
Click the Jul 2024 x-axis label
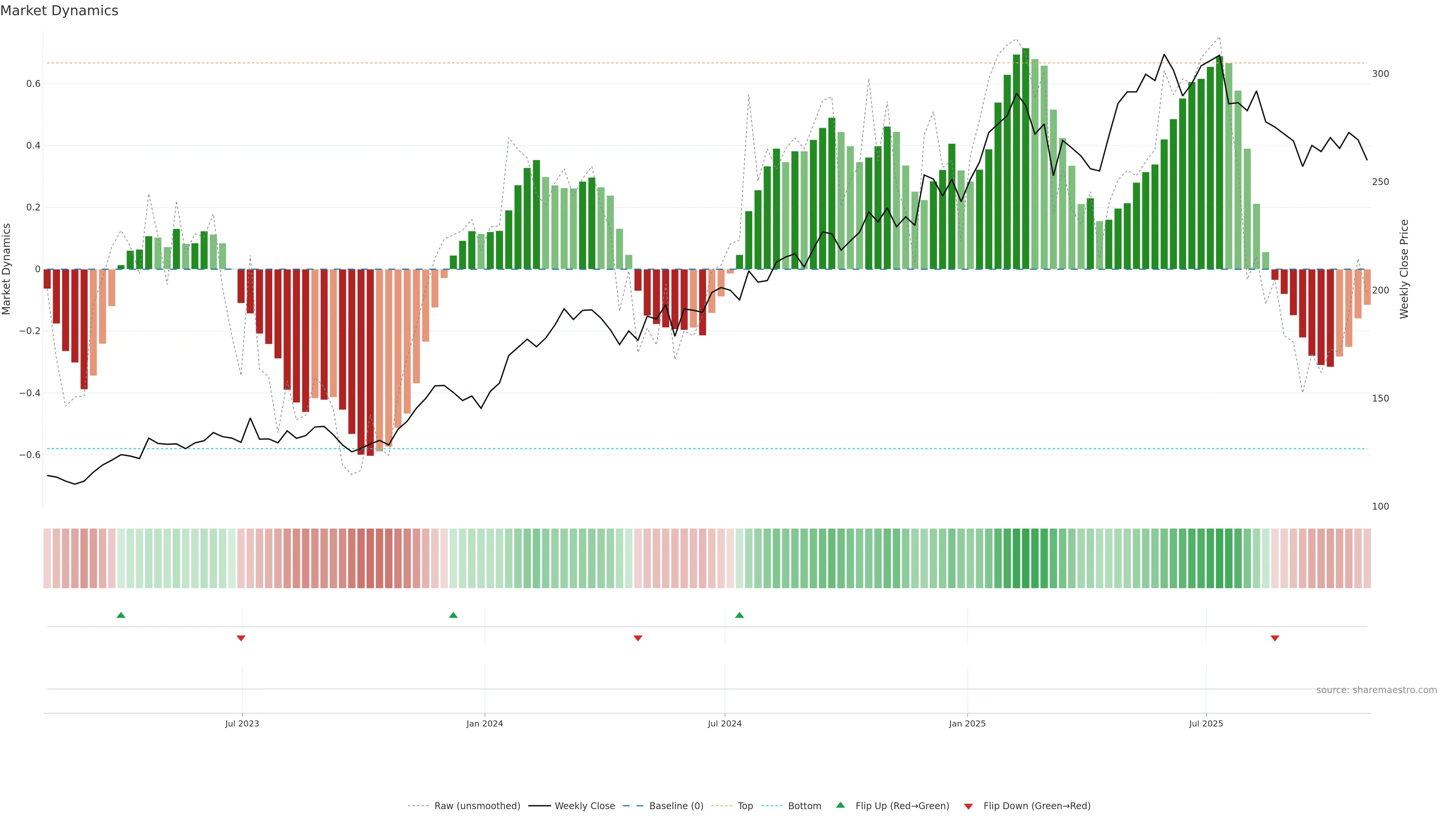tap(725, 723)
